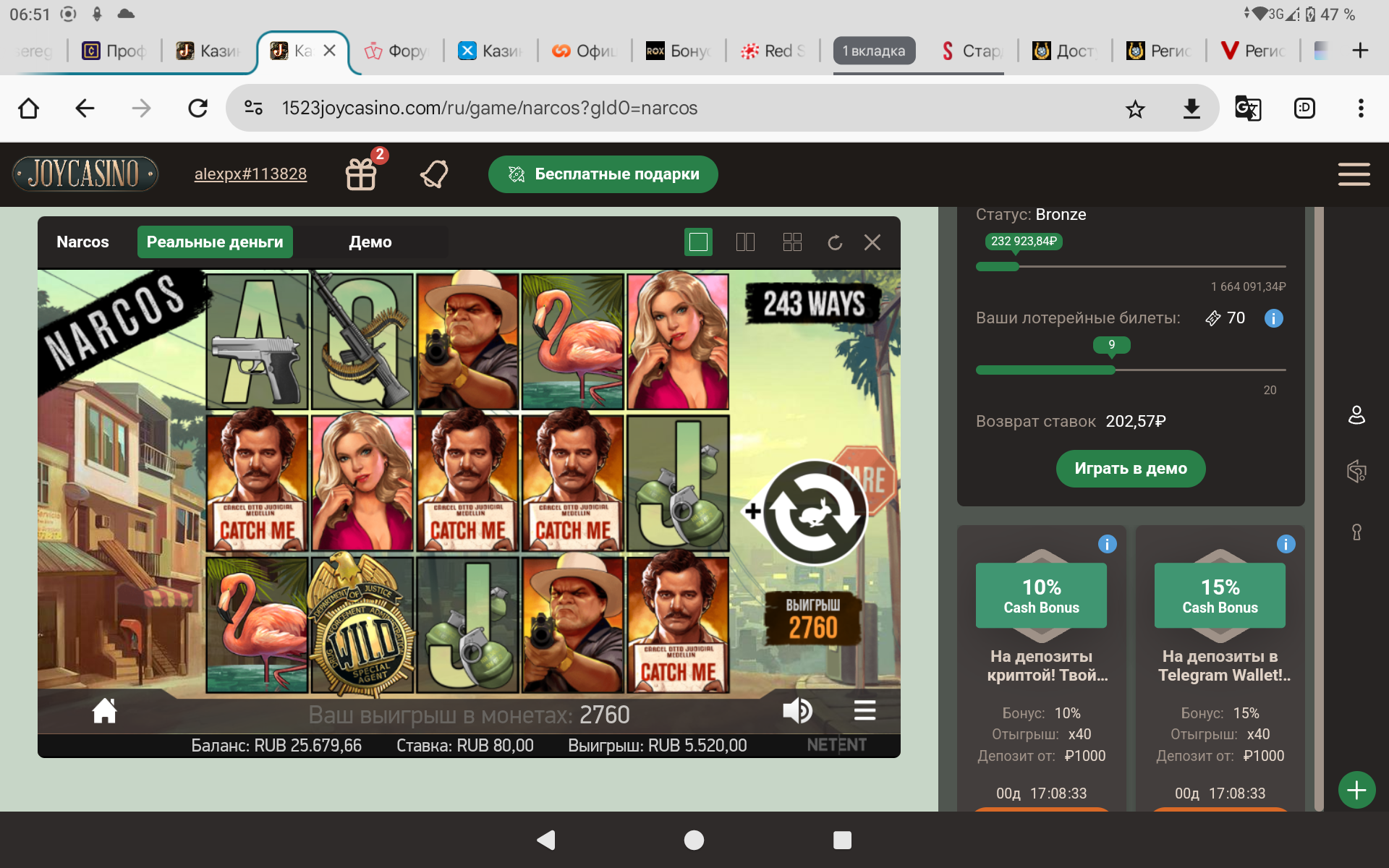Viewport: 1389px width, 868px height.
Task: Open the in-game settings menu
Action: pyautogui.click(x=865, y=711)
